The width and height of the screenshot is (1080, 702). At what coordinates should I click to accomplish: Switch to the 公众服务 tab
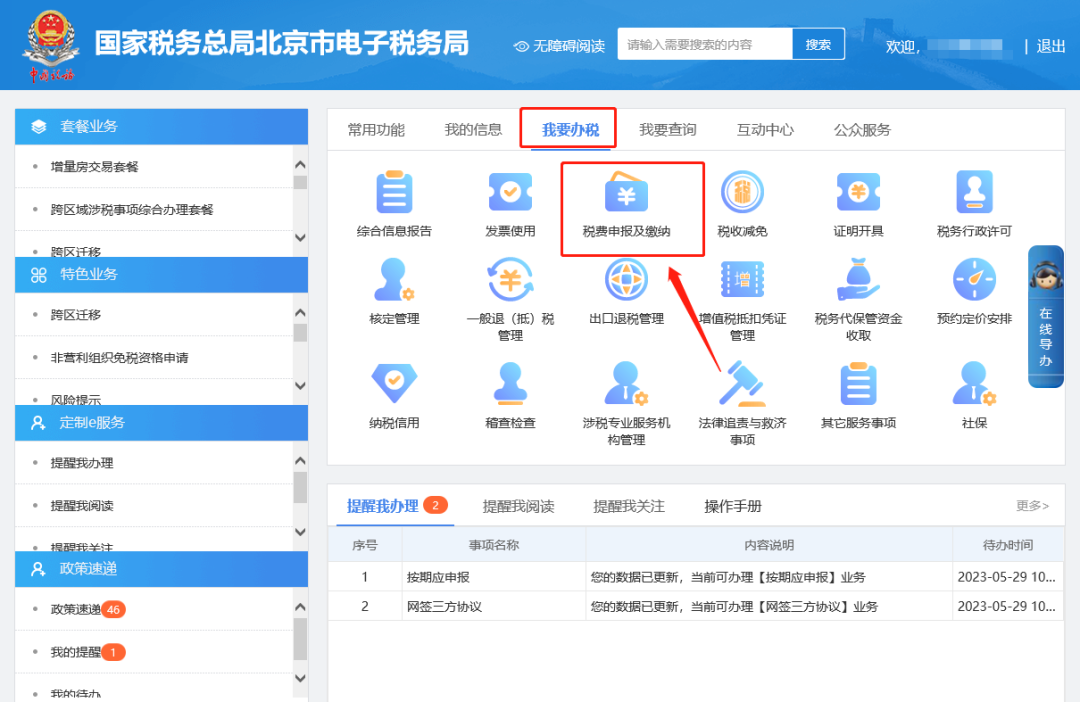click(x=862, y=130)
